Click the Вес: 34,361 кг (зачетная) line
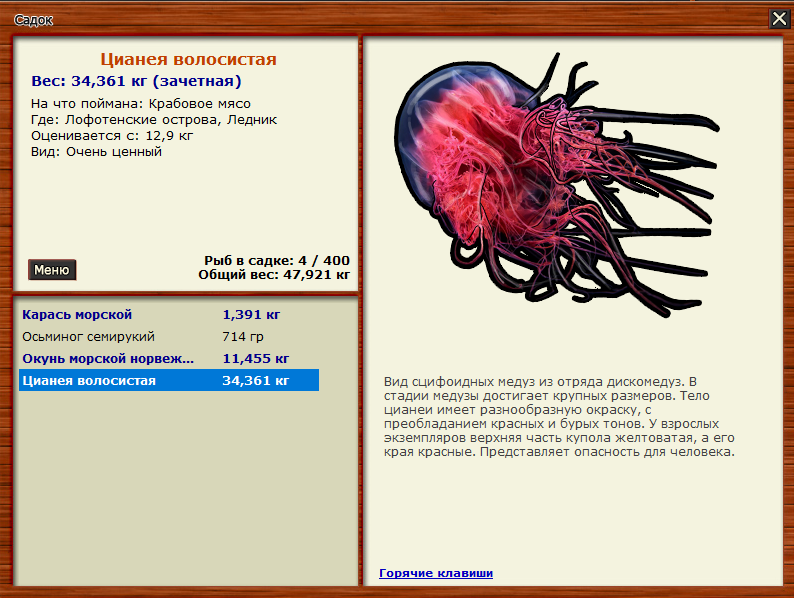Image resolution: width=794 pixels, height=598 pixels. pyautogui.click(x=136, y=81)
